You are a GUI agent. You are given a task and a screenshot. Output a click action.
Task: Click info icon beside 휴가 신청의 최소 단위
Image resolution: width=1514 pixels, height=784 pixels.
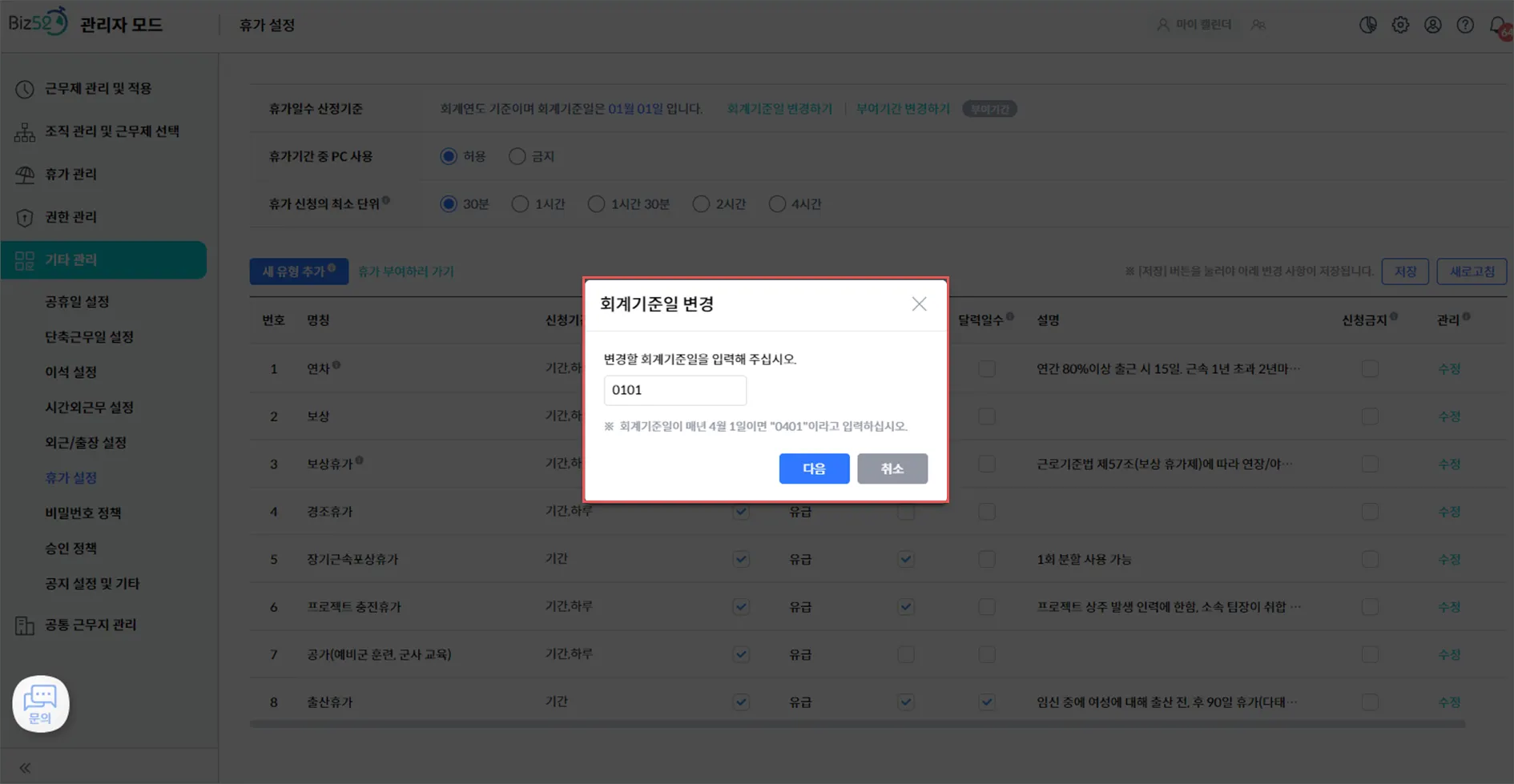point(386,200)
